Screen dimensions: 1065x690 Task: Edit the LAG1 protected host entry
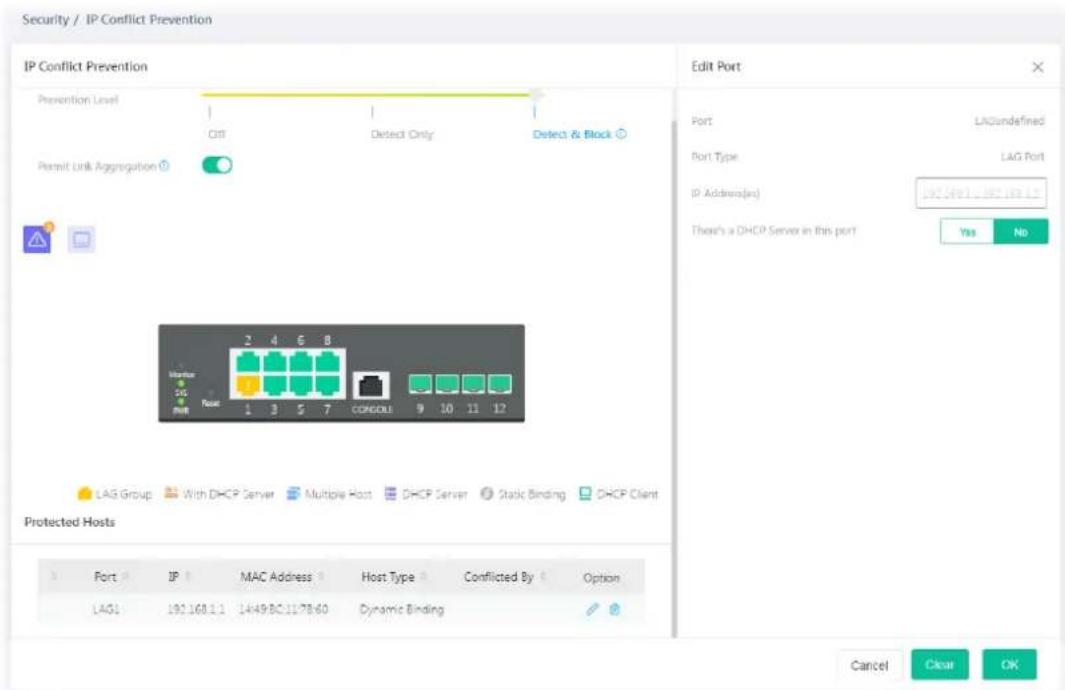click(592, 609)
